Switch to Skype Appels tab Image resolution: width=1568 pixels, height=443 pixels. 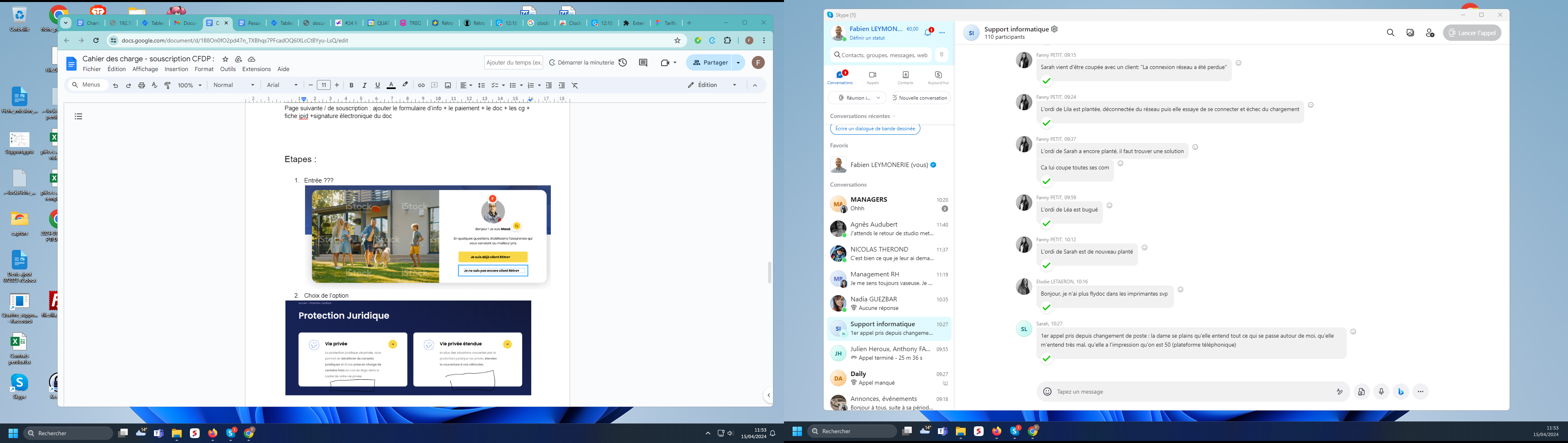coord(872,77)
